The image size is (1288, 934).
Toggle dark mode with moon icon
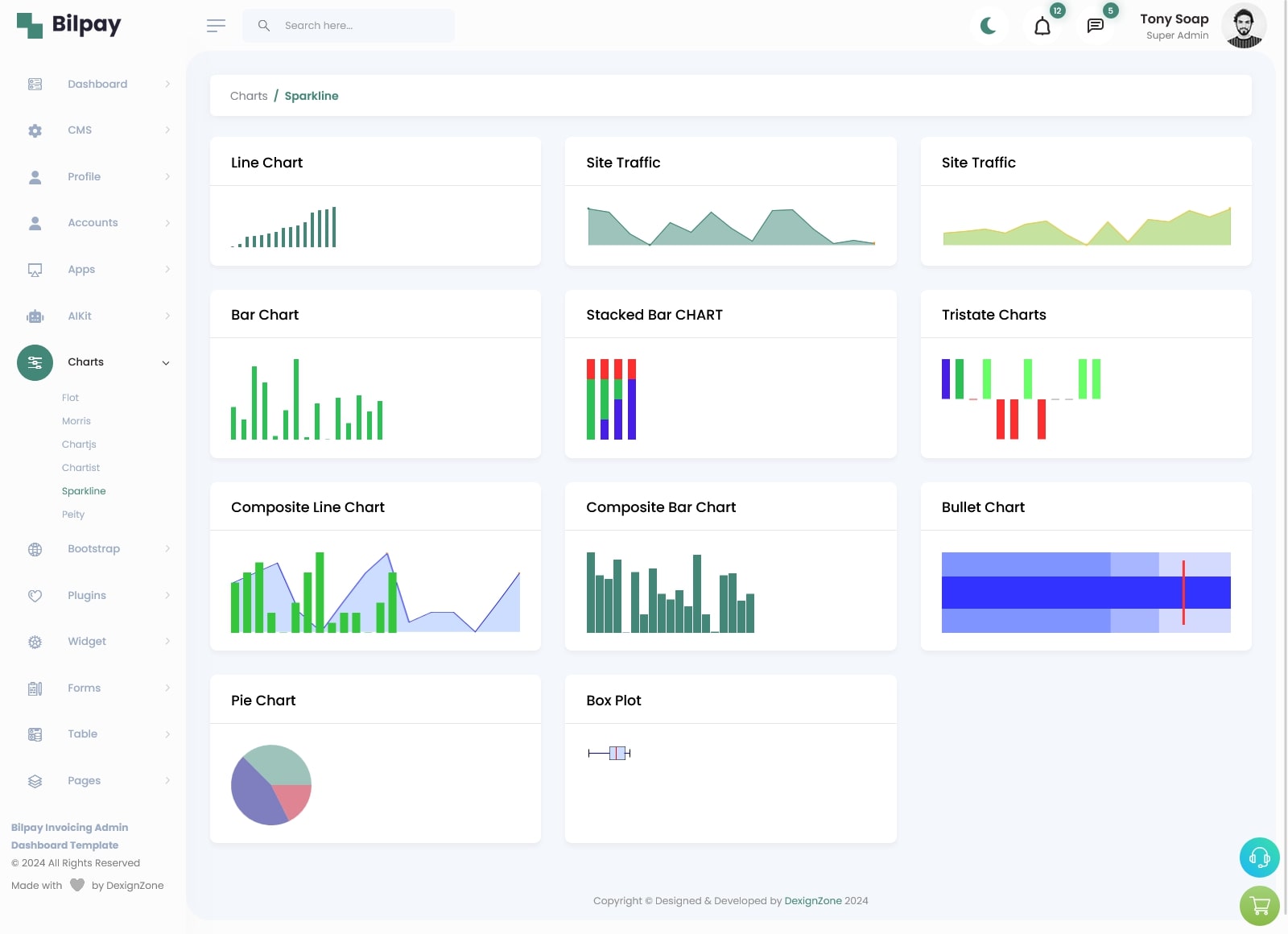(x=989, y=26)
